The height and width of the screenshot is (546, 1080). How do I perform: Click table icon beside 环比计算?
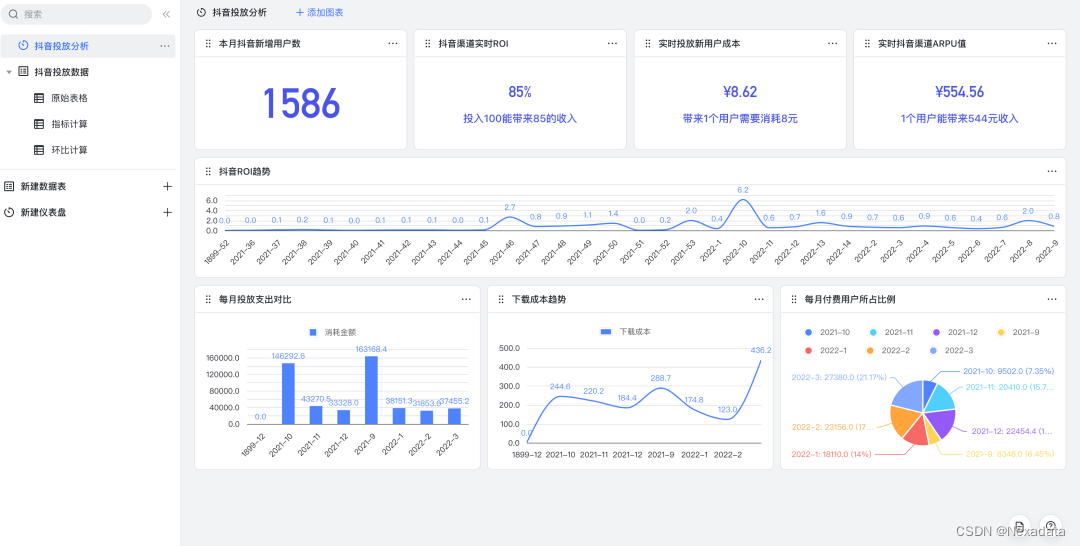tap(39, 149)
